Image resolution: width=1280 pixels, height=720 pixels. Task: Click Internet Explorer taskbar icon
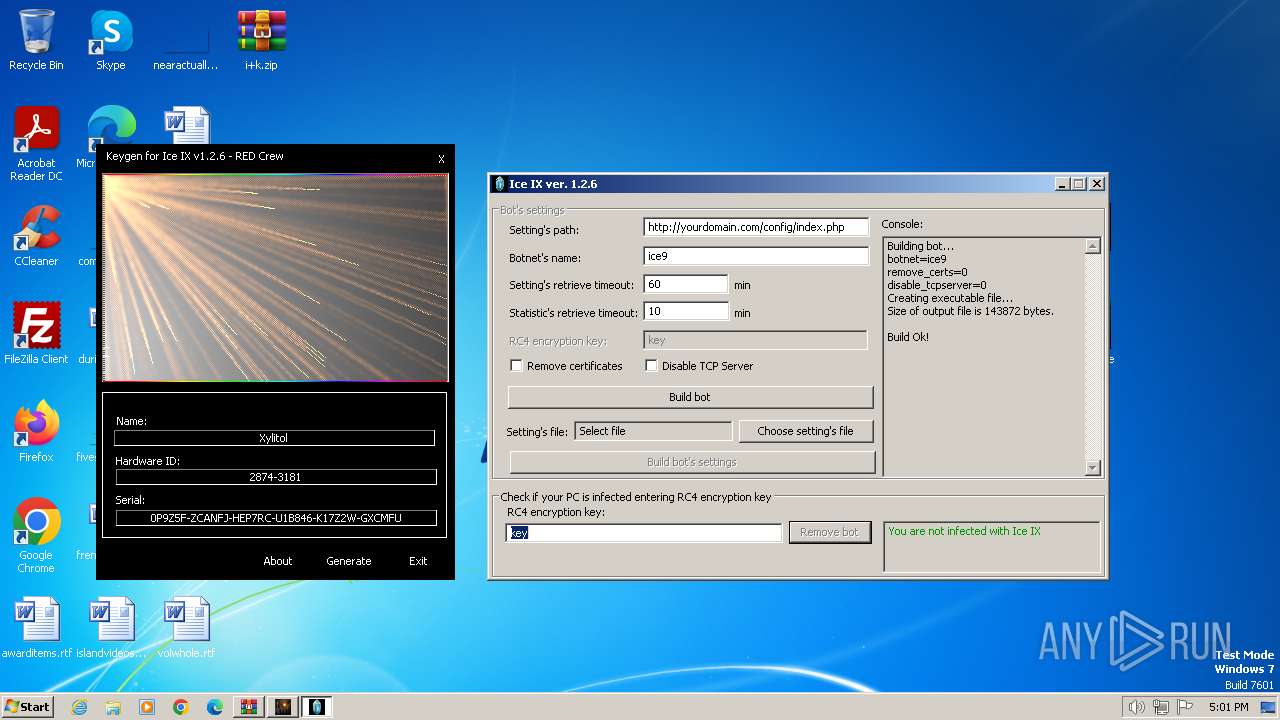point(79,707)
